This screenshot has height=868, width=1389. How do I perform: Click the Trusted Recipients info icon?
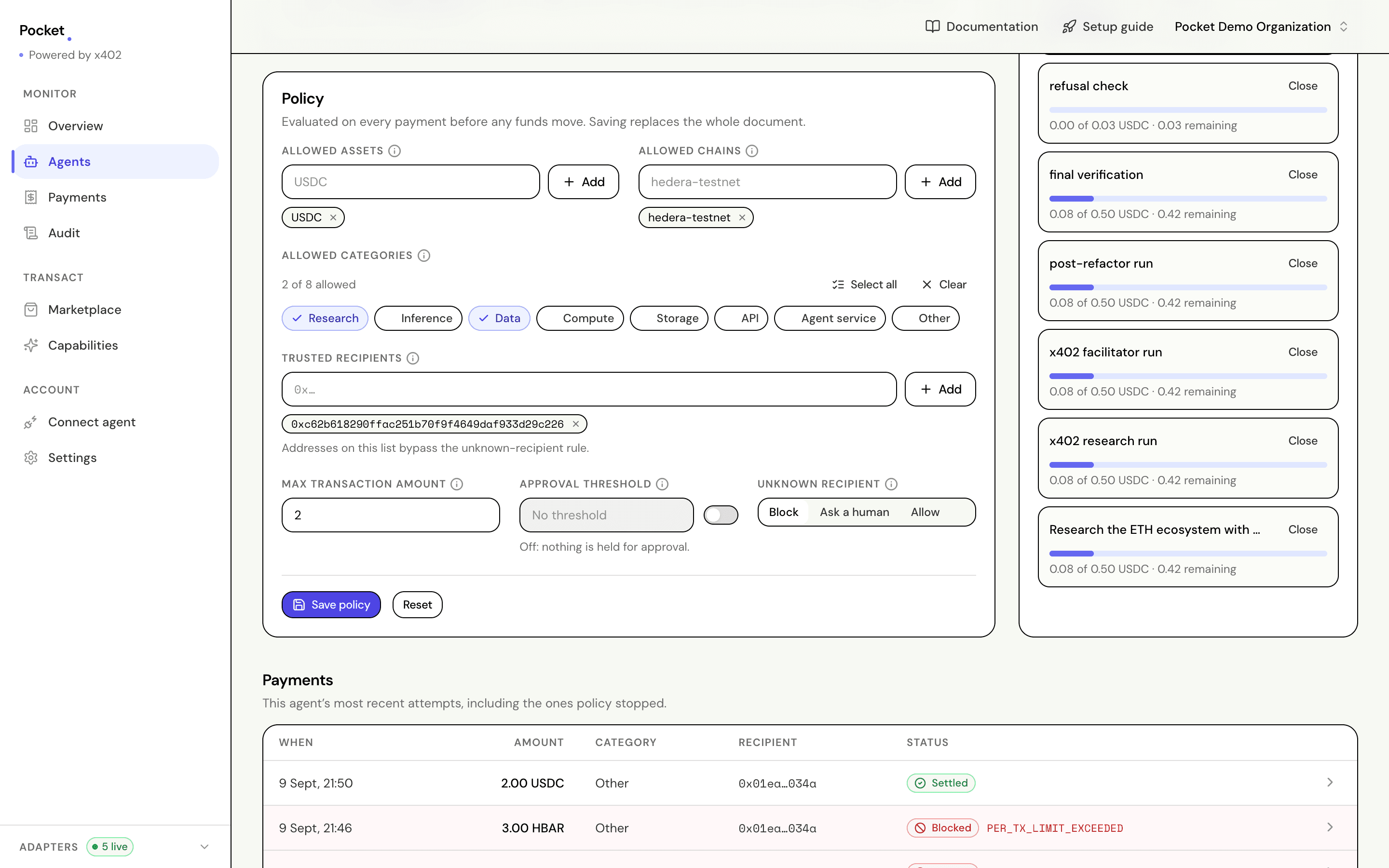(x=413, y=358)
